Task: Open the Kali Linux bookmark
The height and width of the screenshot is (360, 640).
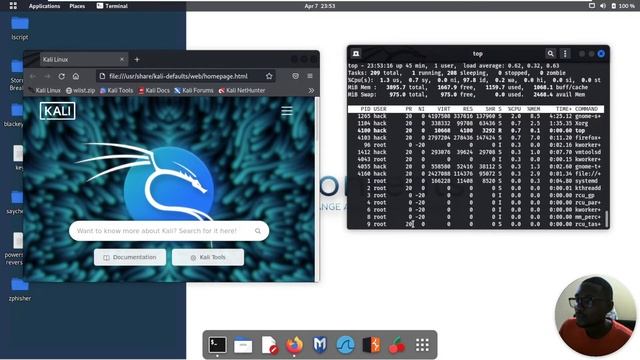Action: 44,91
